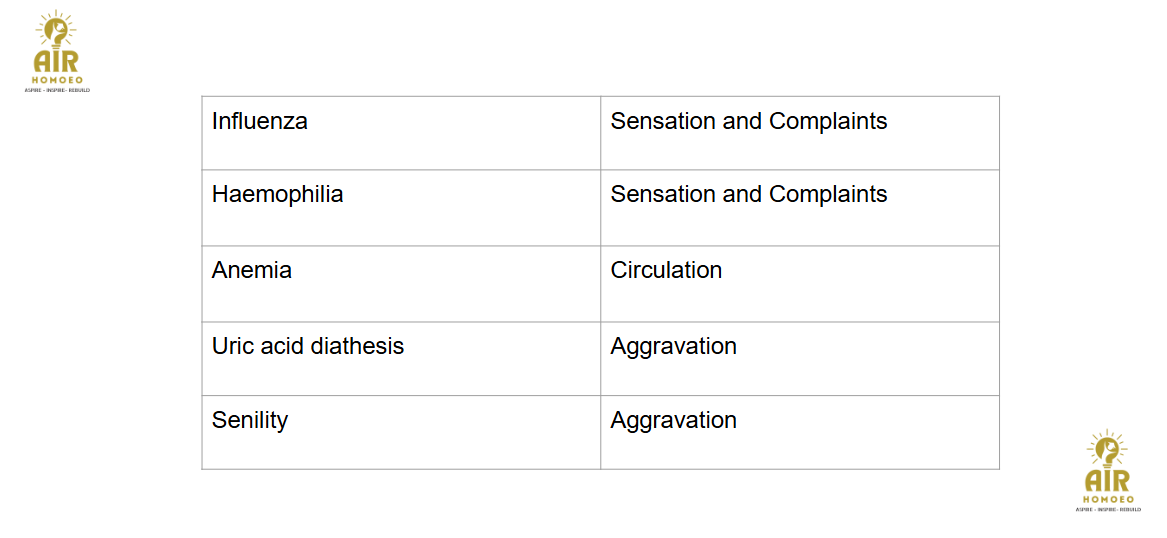Click the Senility table cell
The height and width of the screenshot is (538, 1167).
tap(401, 432)
